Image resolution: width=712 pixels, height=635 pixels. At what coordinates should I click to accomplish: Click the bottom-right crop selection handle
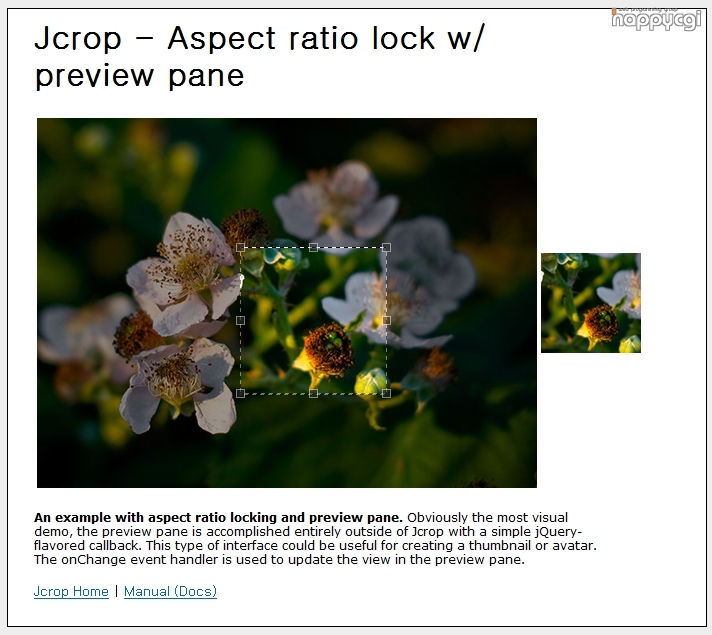386,393
